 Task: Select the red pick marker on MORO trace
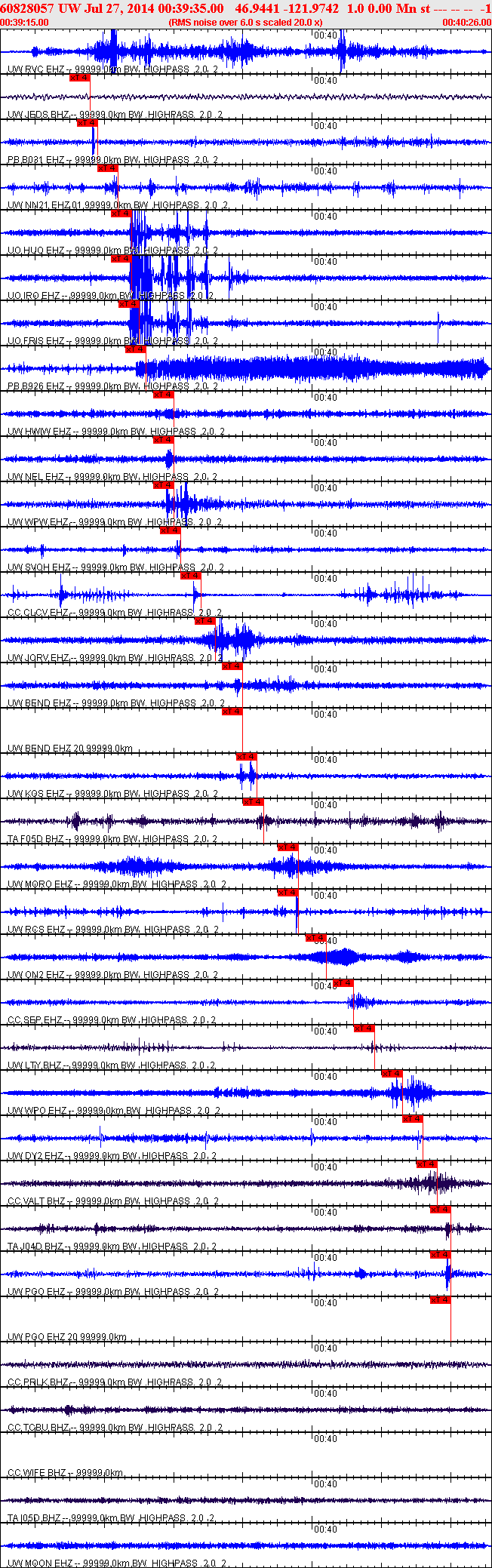pyautogui.click(x=288, y=847)
